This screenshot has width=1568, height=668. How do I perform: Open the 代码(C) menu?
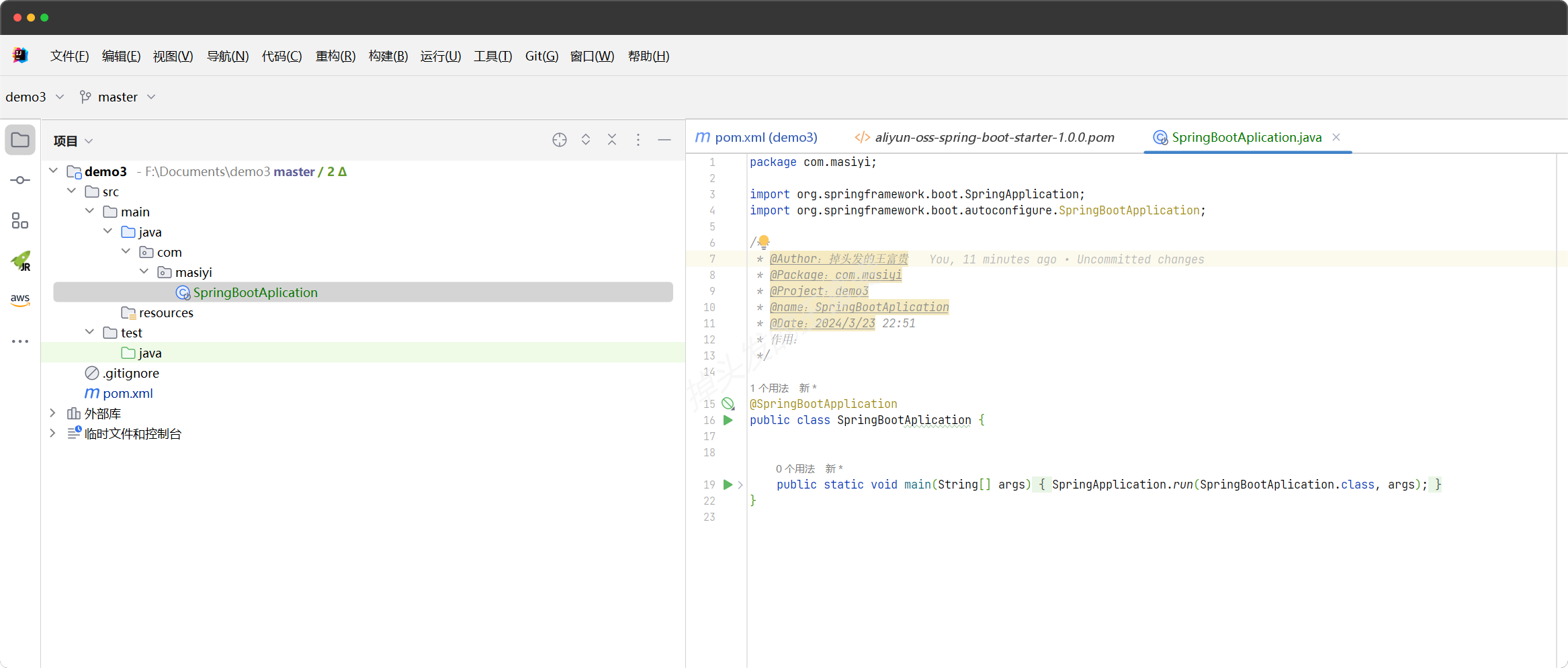282,56
